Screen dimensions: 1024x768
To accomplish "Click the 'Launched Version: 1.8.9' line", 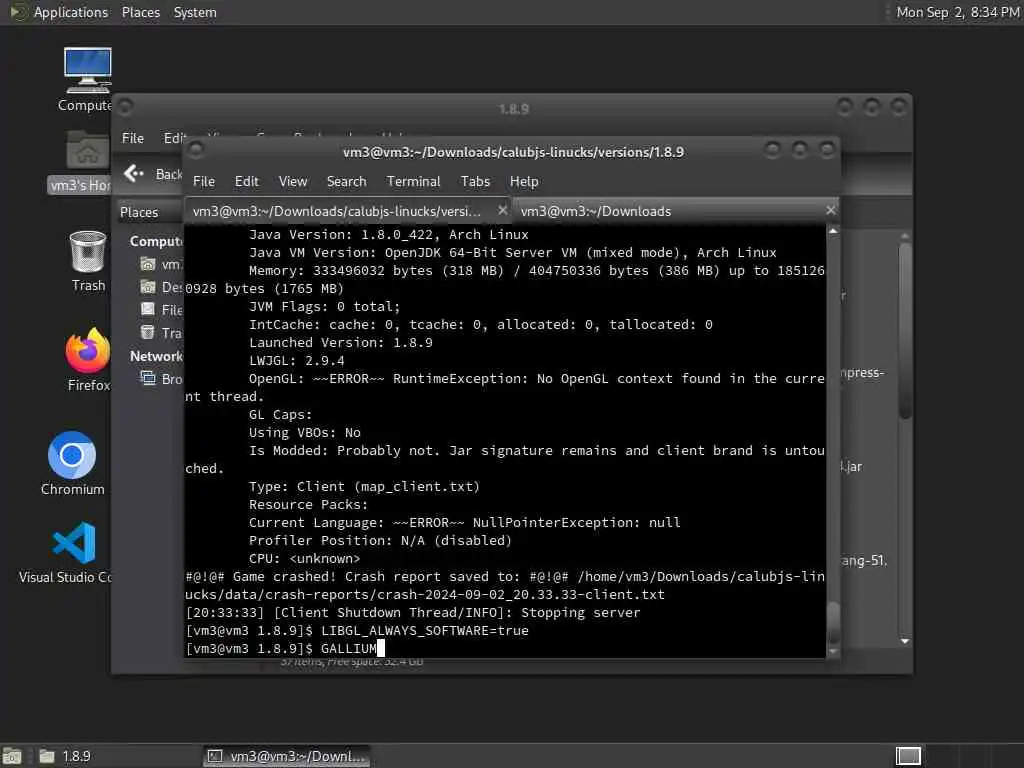I will tap(340, 343).
